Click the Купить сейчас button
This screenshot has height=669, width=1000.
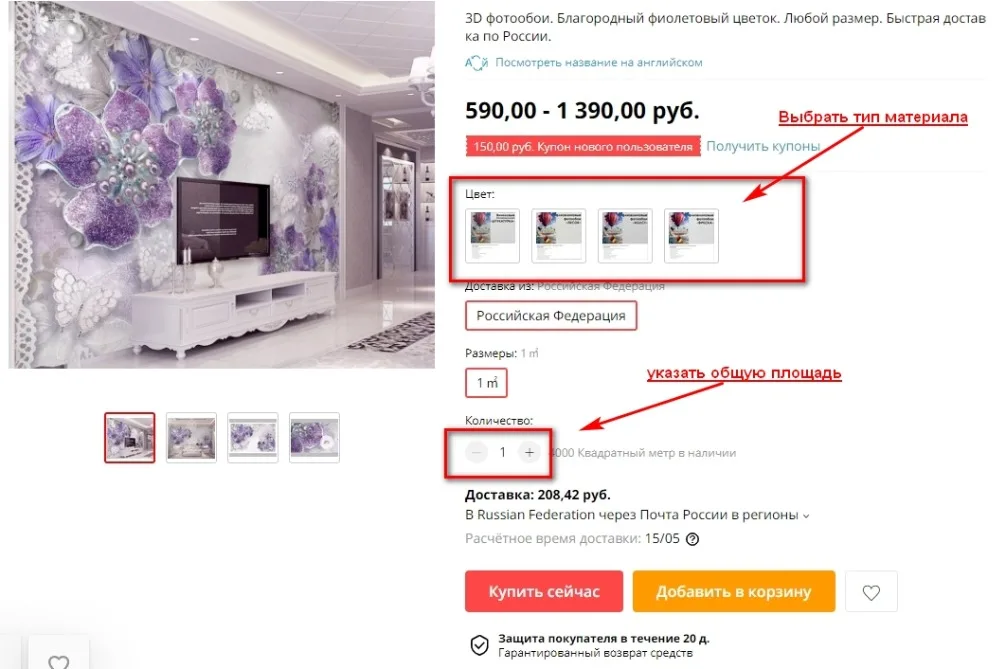point(544,591)
